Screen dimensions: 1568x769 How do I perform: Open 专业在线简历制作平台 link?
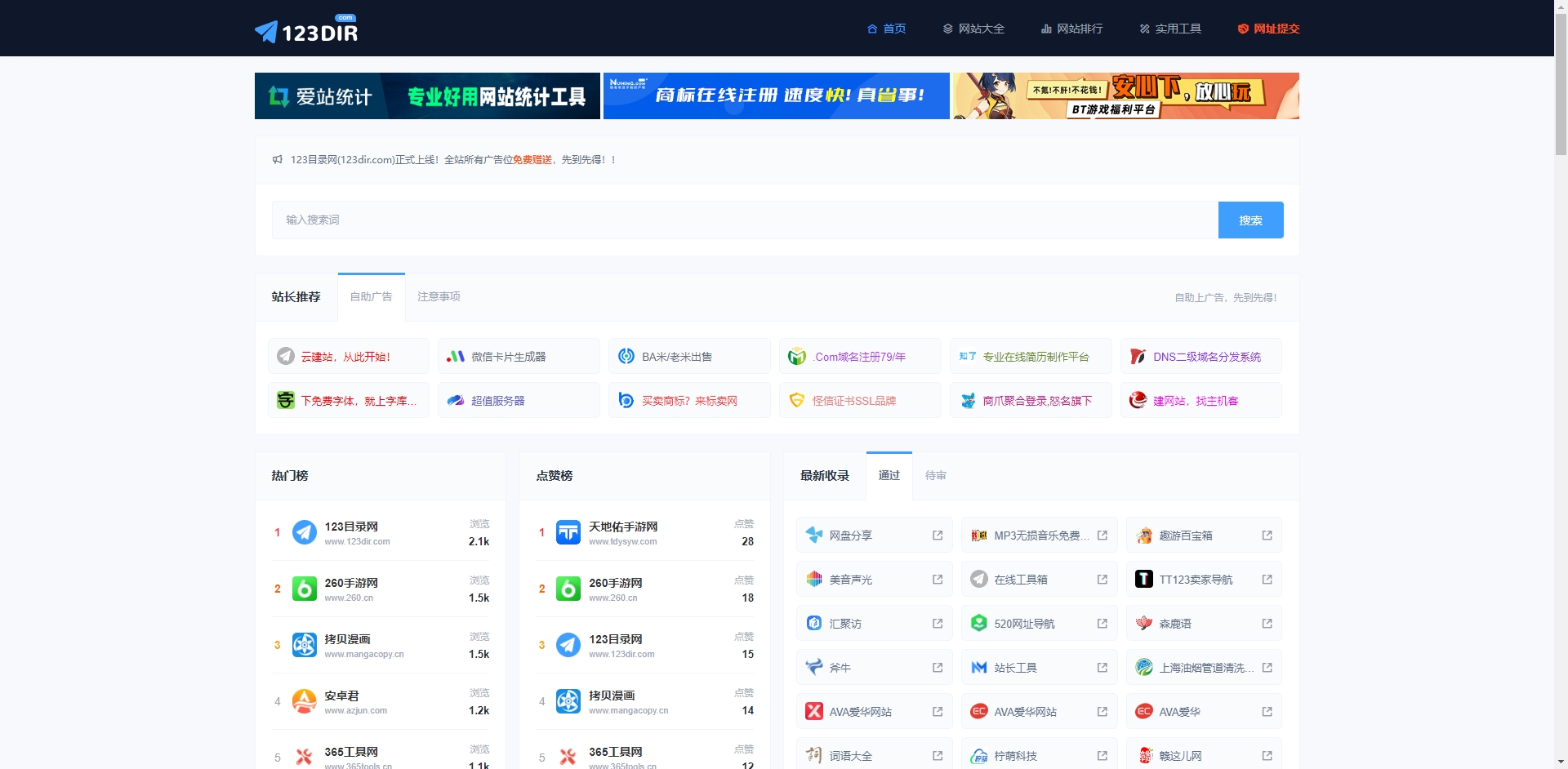click(x=1036, y=357)
